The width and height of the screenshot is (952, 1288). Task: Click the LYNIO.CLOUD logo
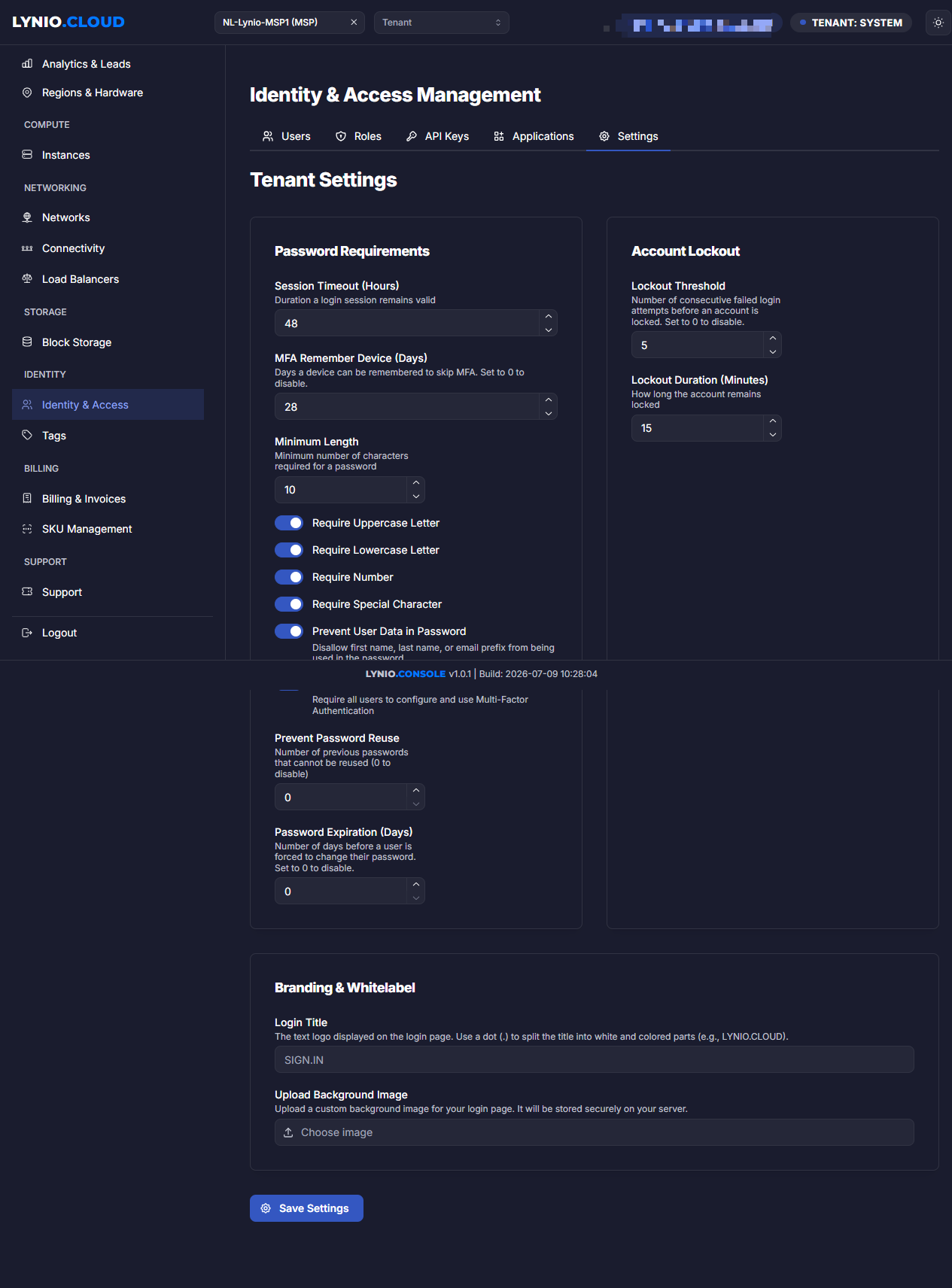(68, 22)
